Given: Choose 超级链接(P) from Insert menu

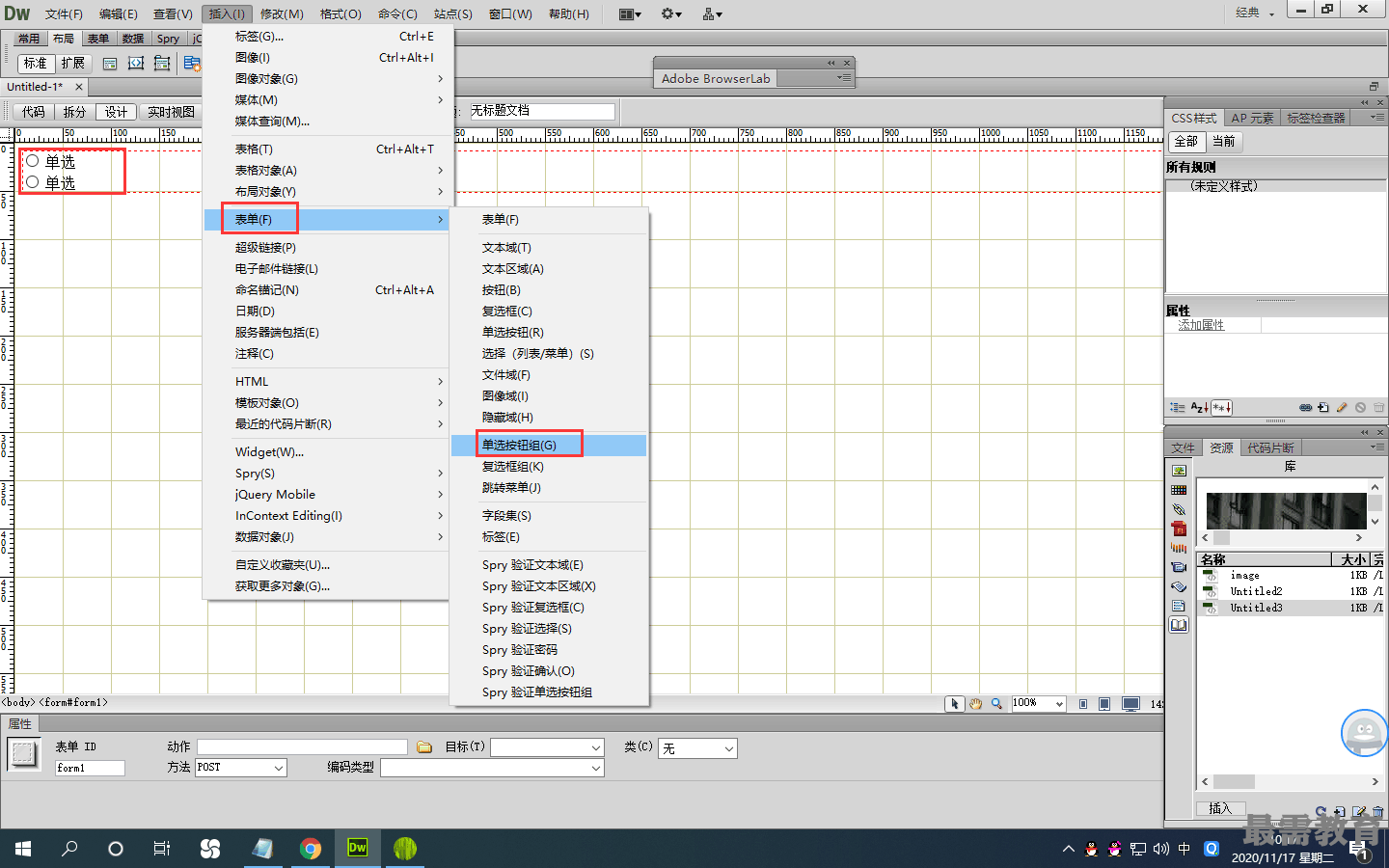Looking at the screenshot, I should (328, 248).
